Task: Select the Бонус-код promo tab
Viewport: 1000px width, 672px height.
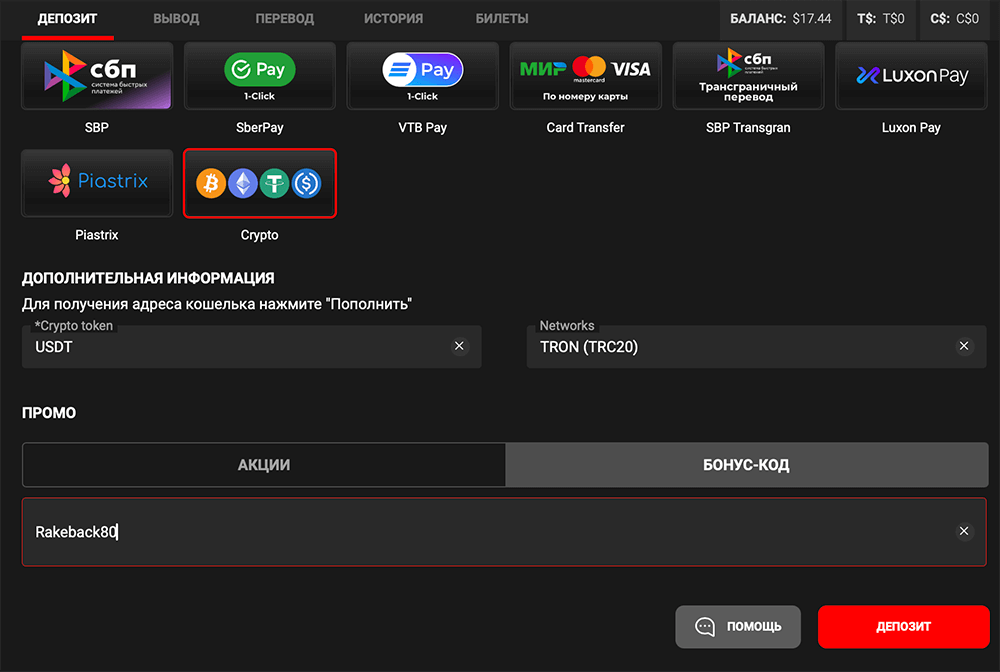Action: pyautogui.click(x=747, y=465)
